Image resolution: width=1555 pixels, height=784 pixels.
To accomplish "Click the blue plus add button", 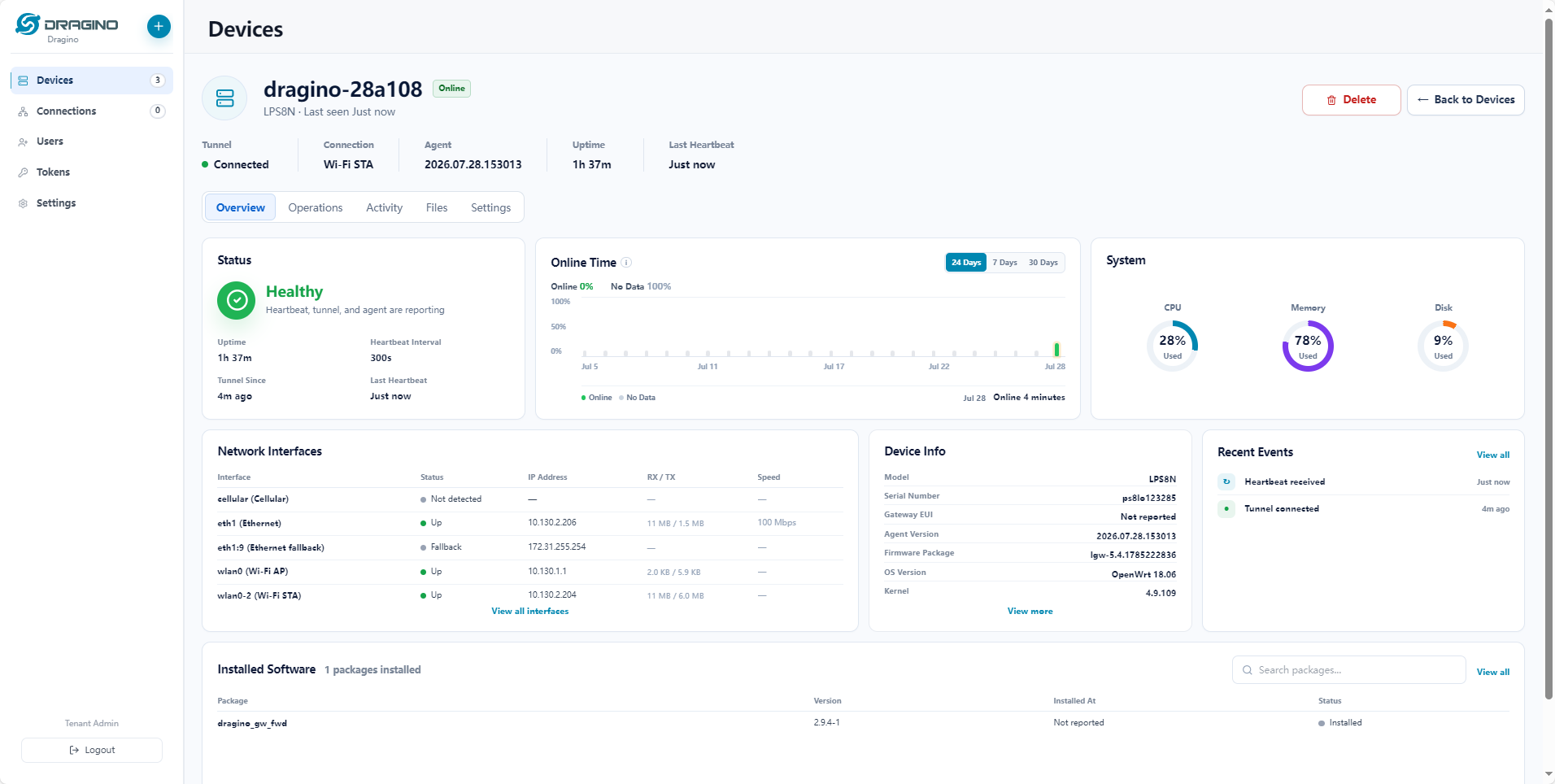I will (x=159, y=26).
